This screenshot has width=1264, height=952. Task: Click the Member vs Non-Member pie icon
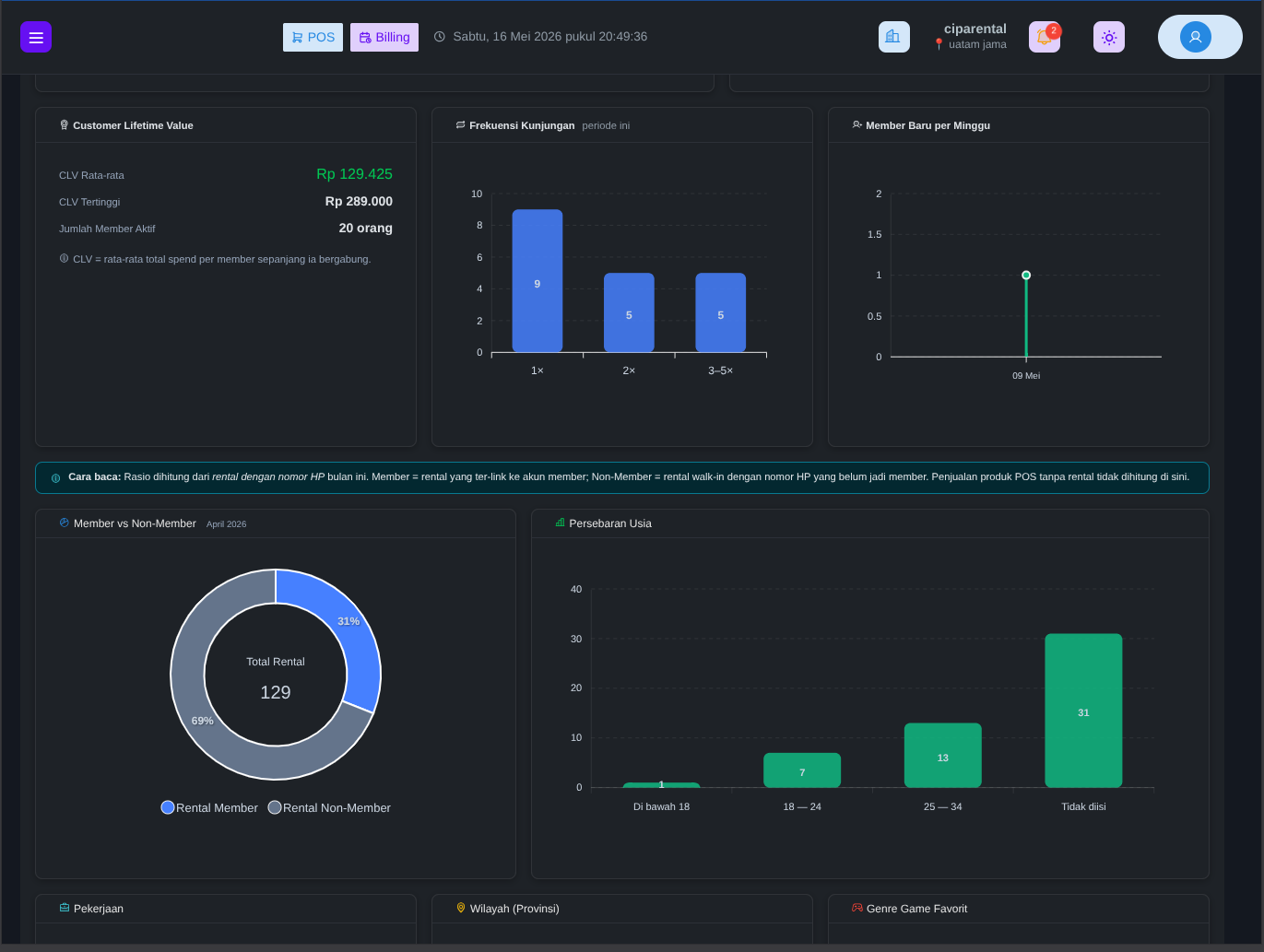[x=65, y=523]
